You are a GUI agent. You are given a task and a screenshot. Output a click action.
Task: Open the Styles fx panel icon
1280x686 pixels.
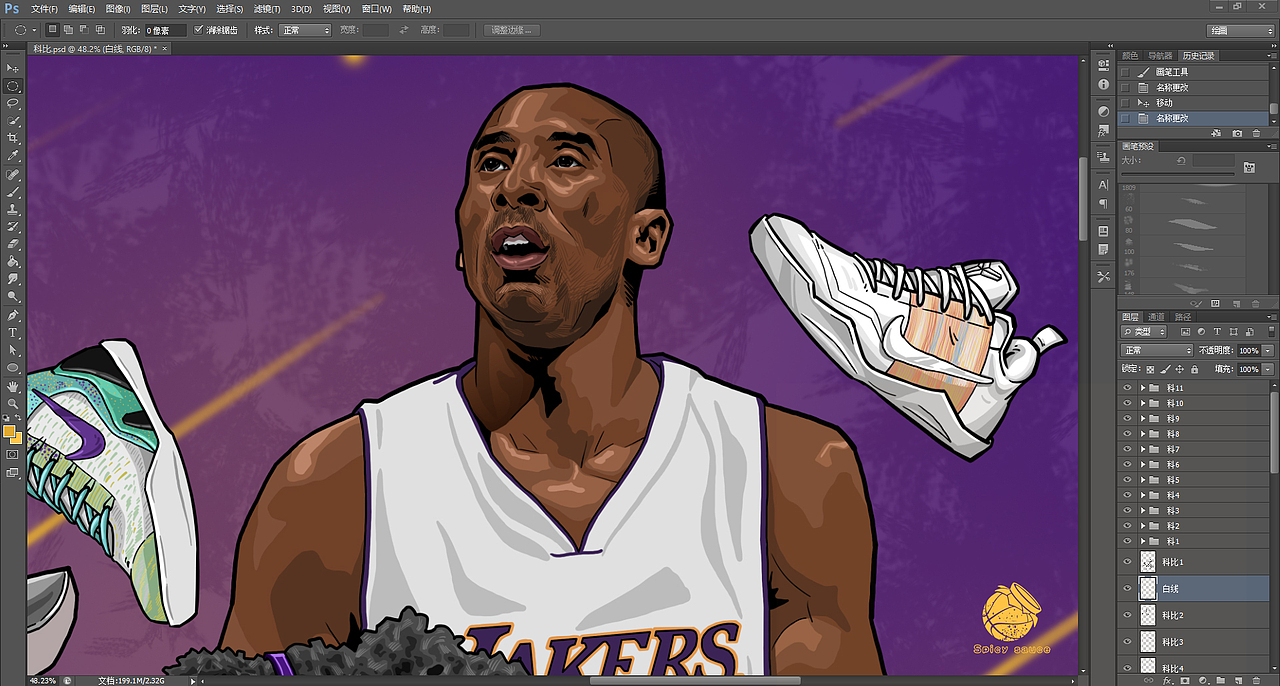pos(1103,130)
